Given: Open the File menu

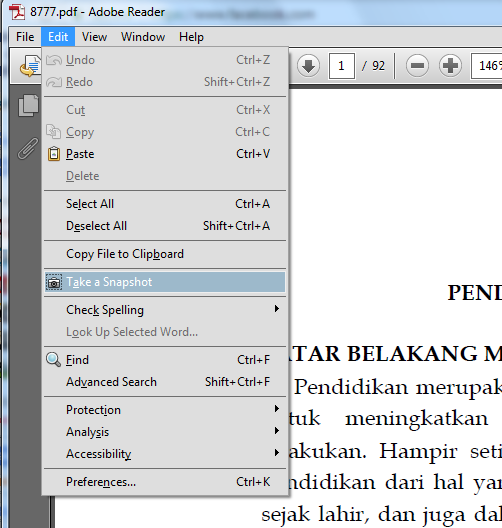Looking at the screenshot, I should click(x=25, y=37).
